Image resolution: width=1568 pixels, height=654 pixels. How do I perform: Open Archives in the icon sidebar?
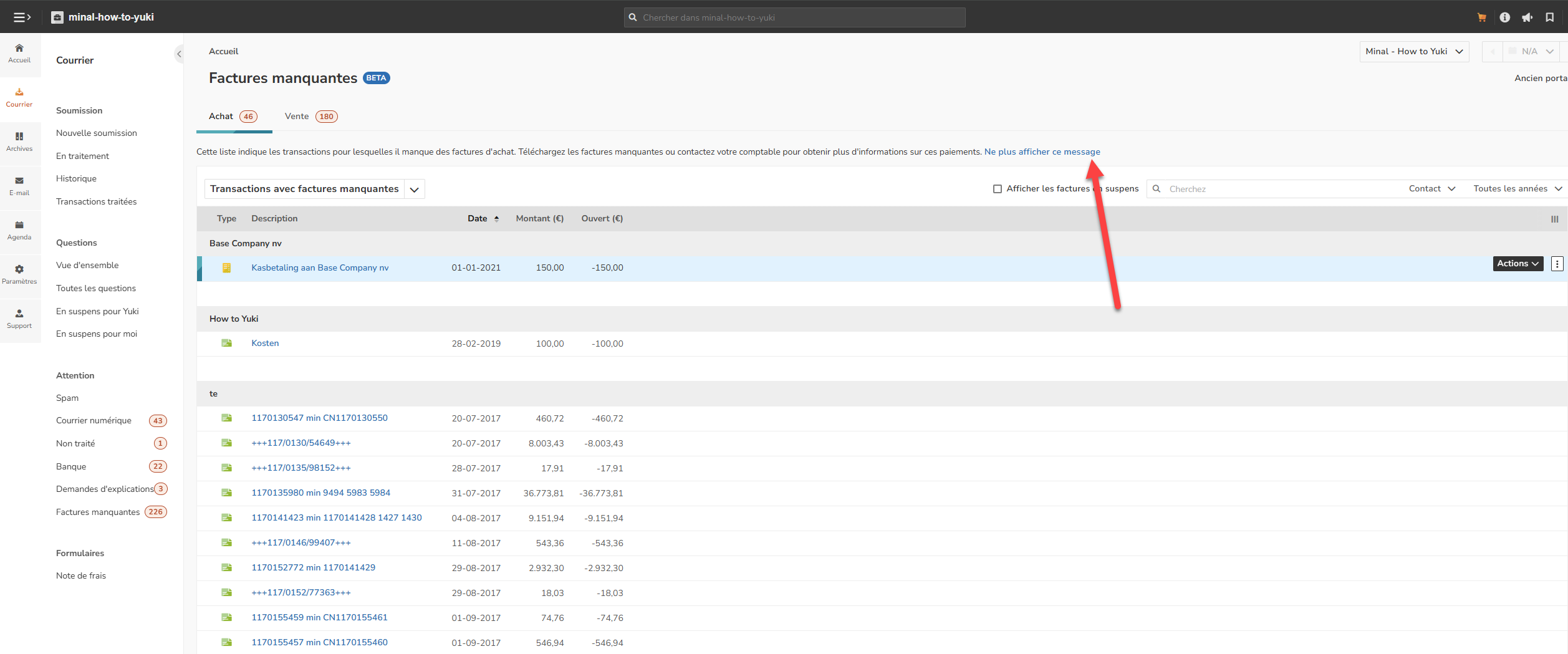pyautogui.click(x=19, y=142)
